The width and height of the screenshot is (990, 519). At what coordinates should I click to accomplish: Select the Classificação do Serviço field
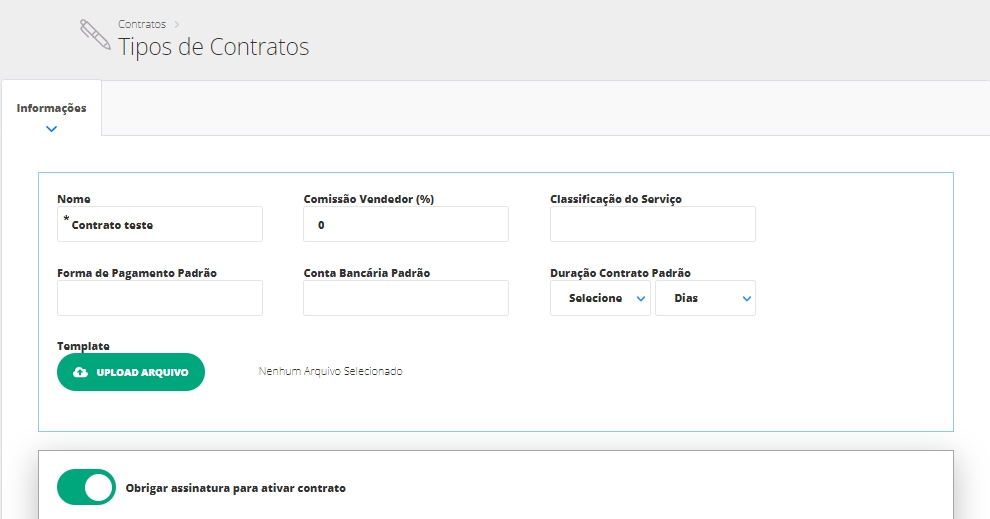(652, 225)
